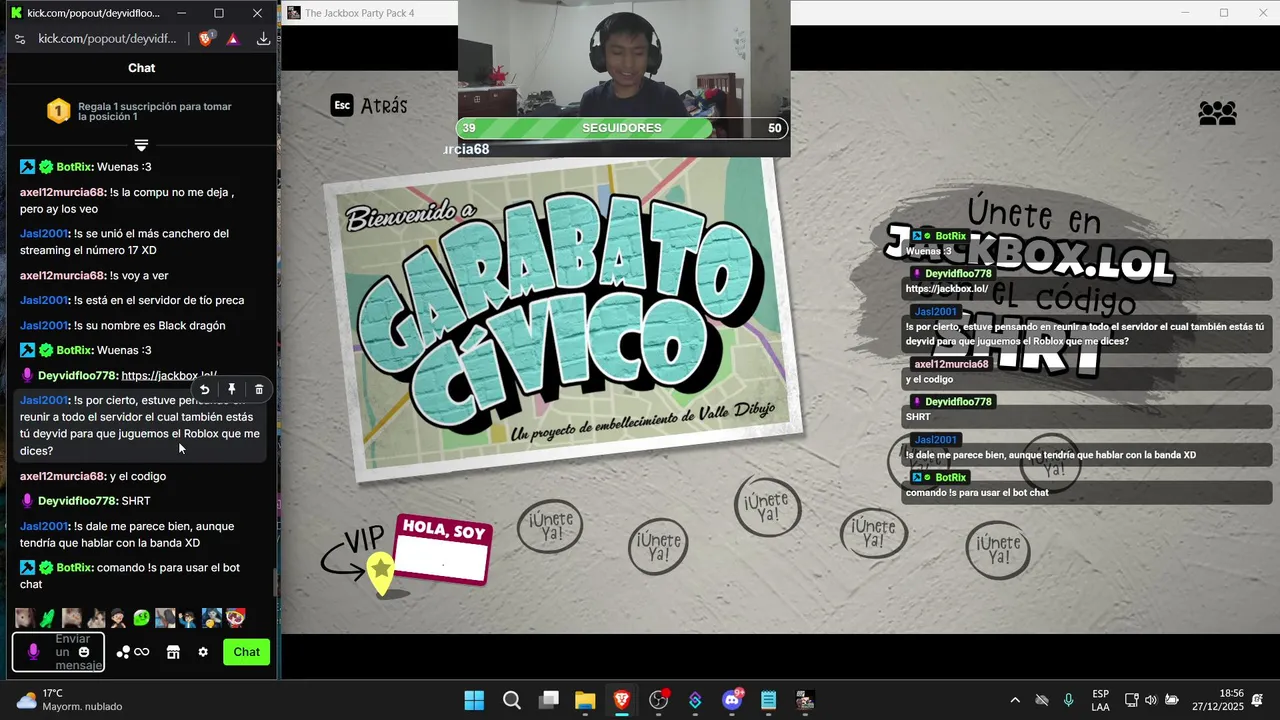Click Esc Atrás button in Jackbox
The image size is (1280, 720).
tap(369, 105)
